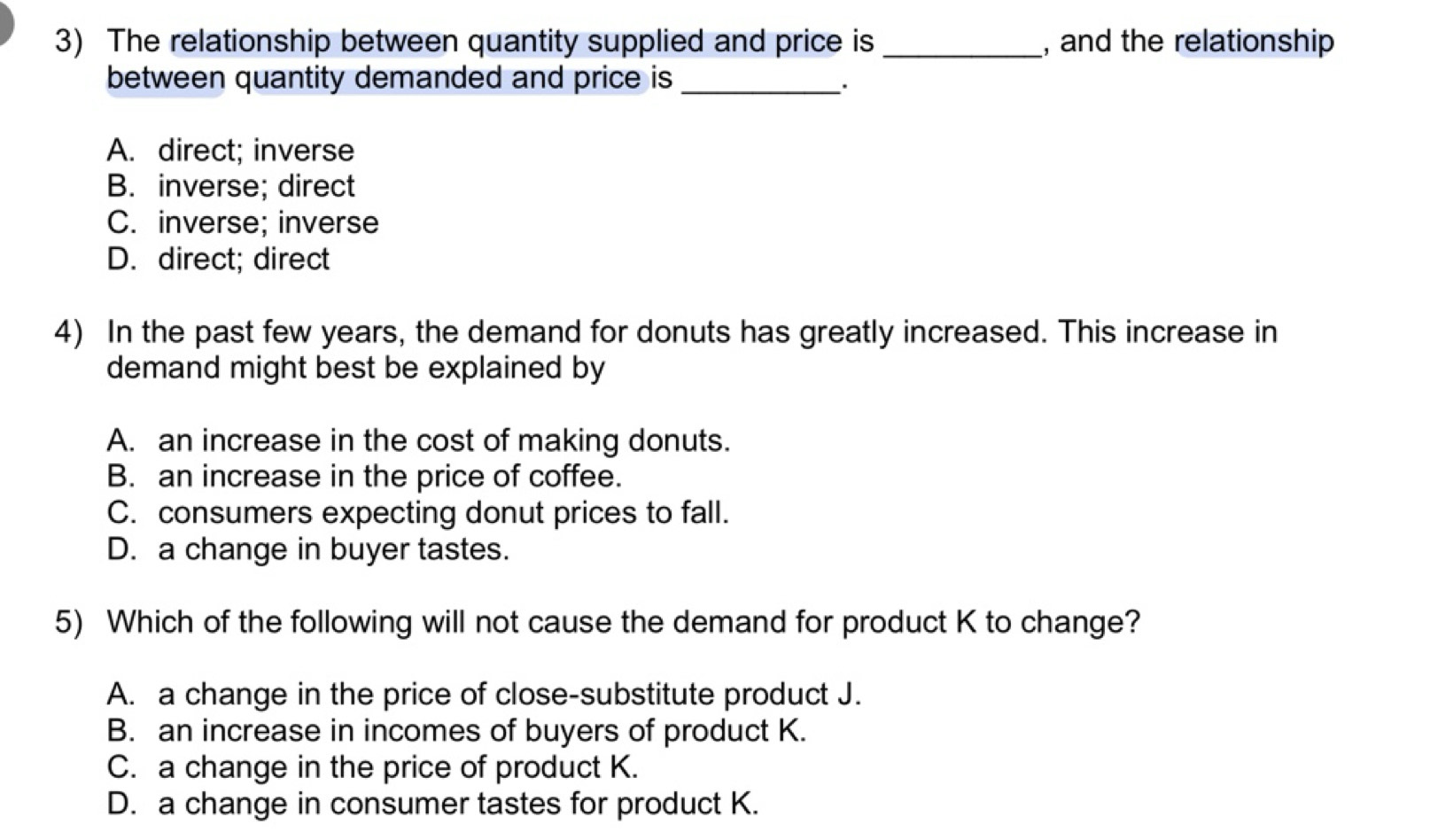Image resolution: width=1430 pixels, height=840 pixels.
Task: Click highlighted text 'quantity supplied and price'
Action: (654, 42)
